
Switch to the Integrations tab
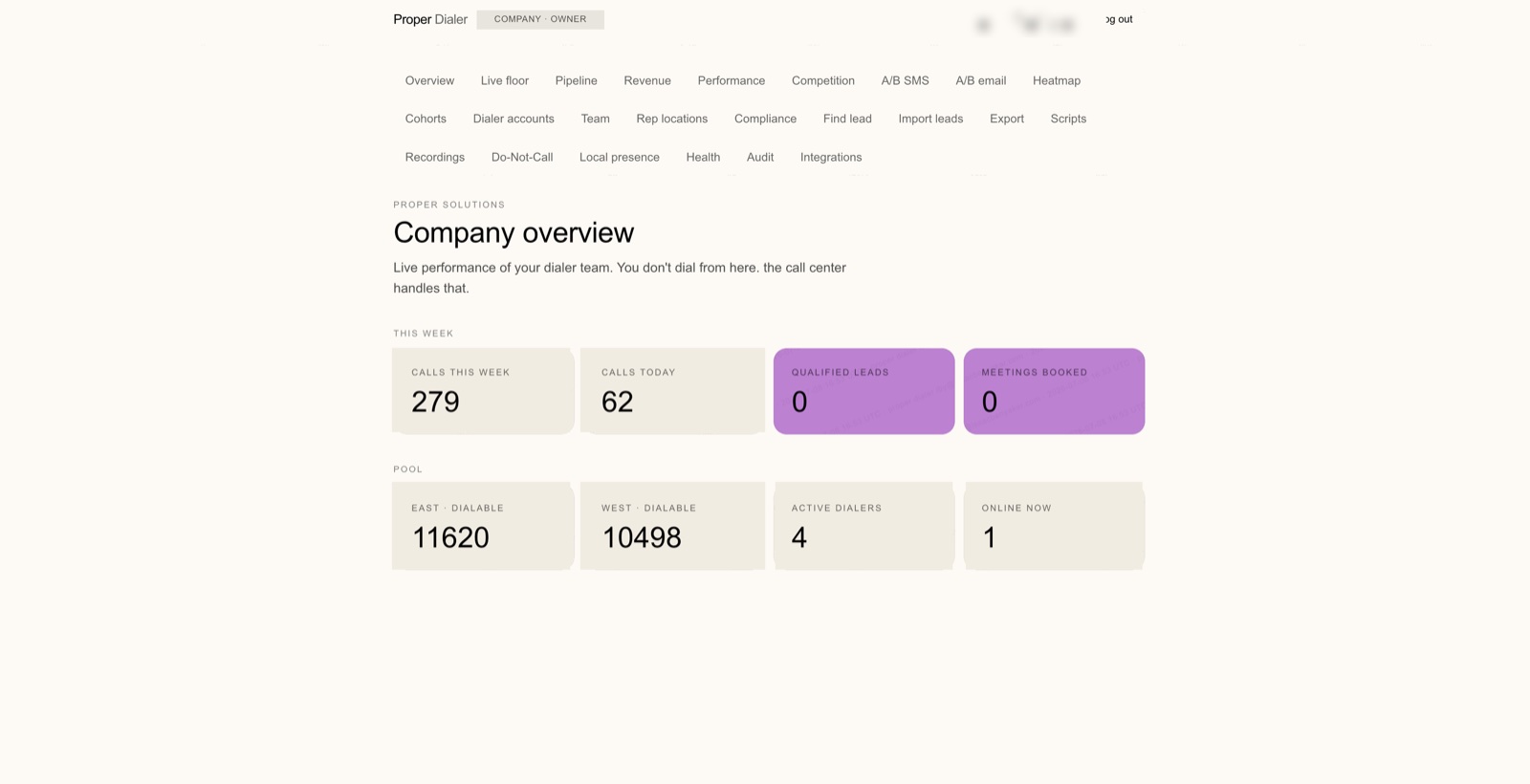point(831,157)
